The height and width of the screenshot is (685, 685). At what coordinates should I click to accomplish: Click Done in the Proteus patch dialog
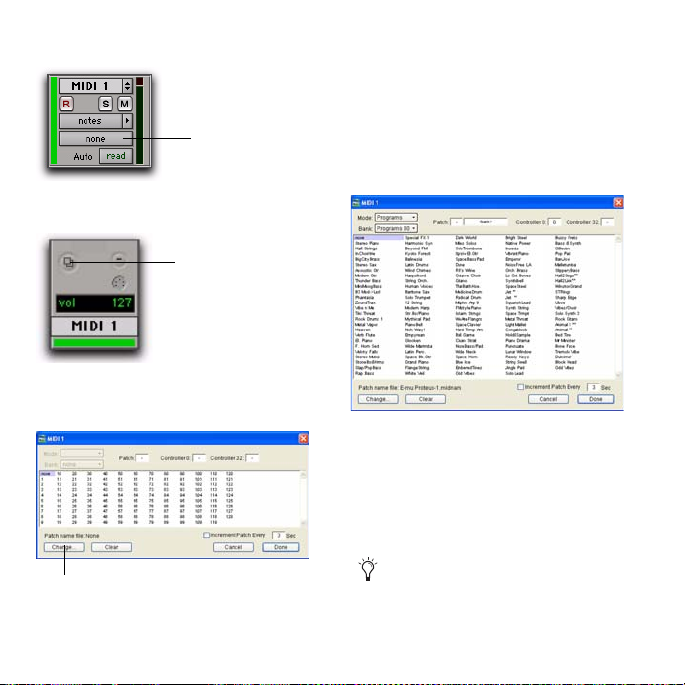click(x=595, y=399)
